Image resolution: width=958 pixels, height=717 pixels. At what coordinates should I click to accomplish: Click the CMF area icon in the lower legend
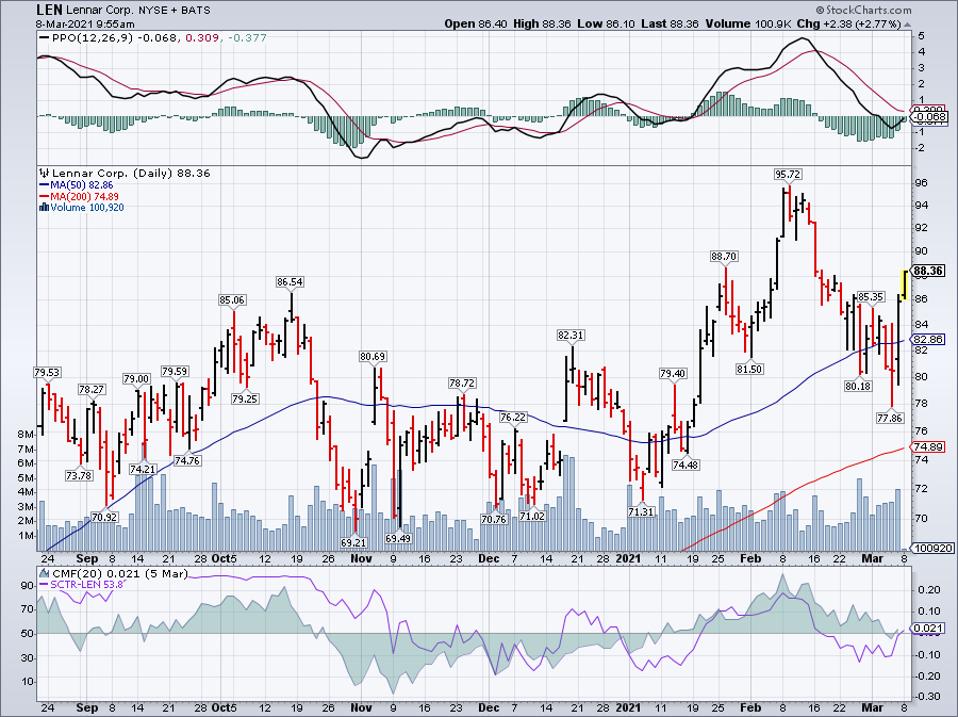[44, 573]
